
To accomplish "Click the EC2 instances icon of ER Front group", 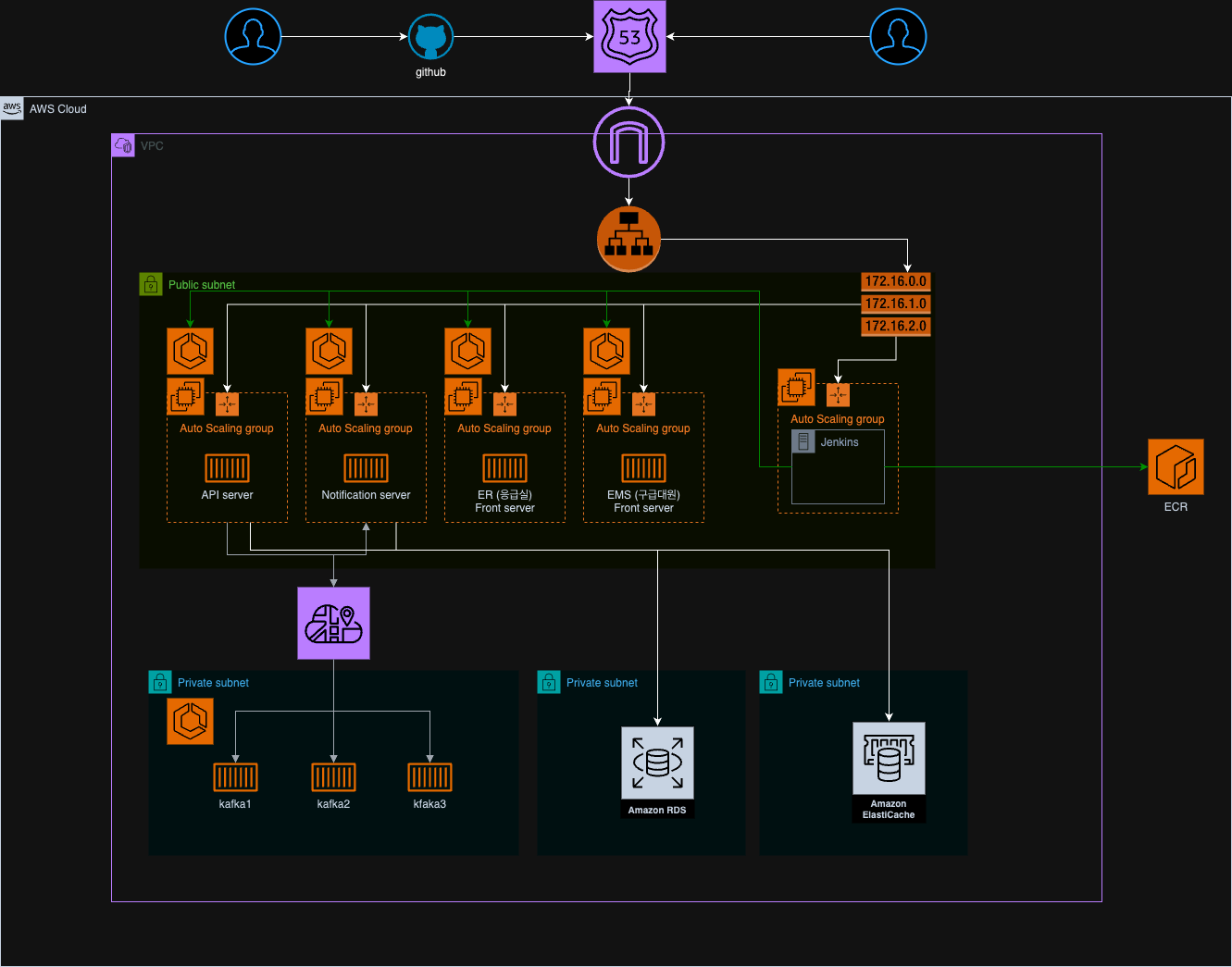I will coord(463,397).
